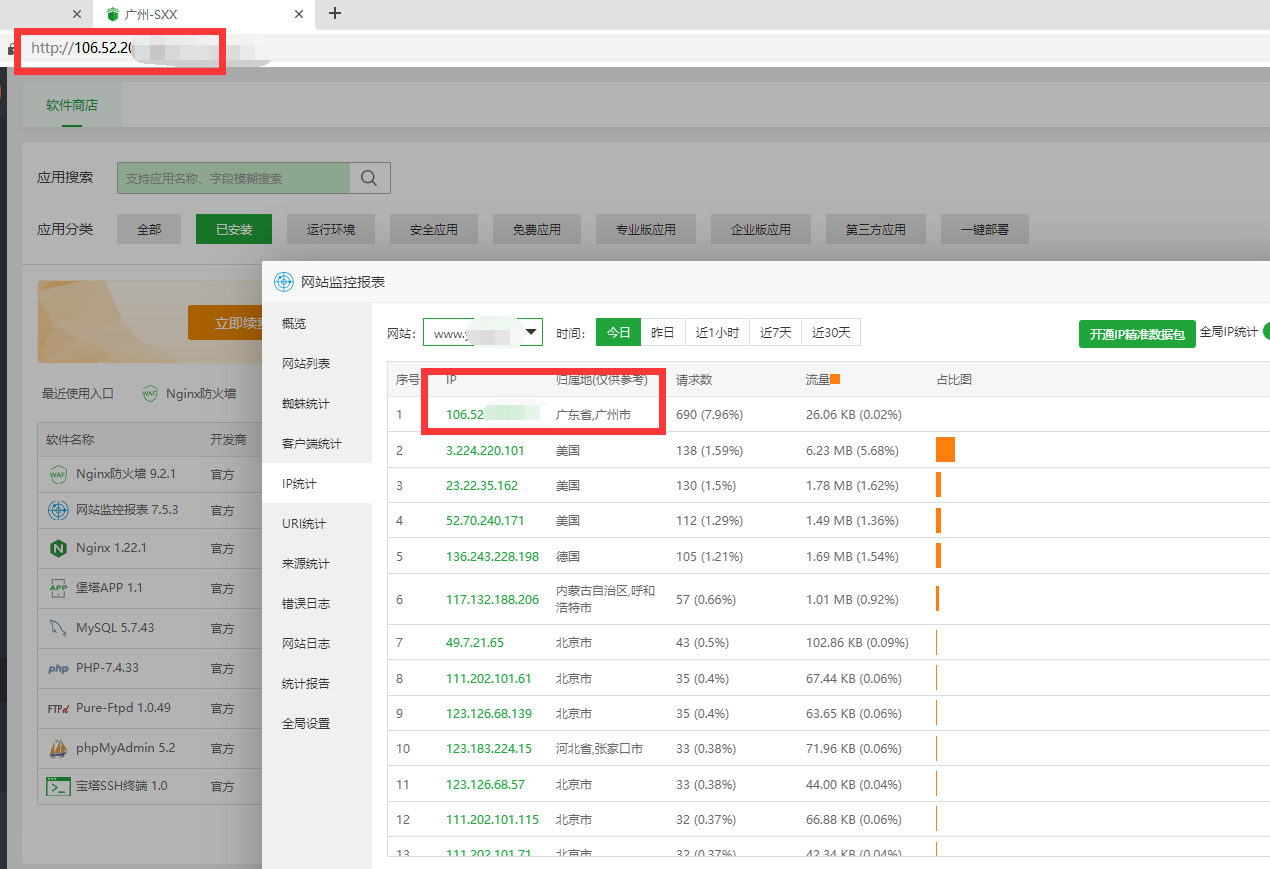Open 来源统计 in the report sidebar
The image size is (1270, 869).
click(316, 564)
